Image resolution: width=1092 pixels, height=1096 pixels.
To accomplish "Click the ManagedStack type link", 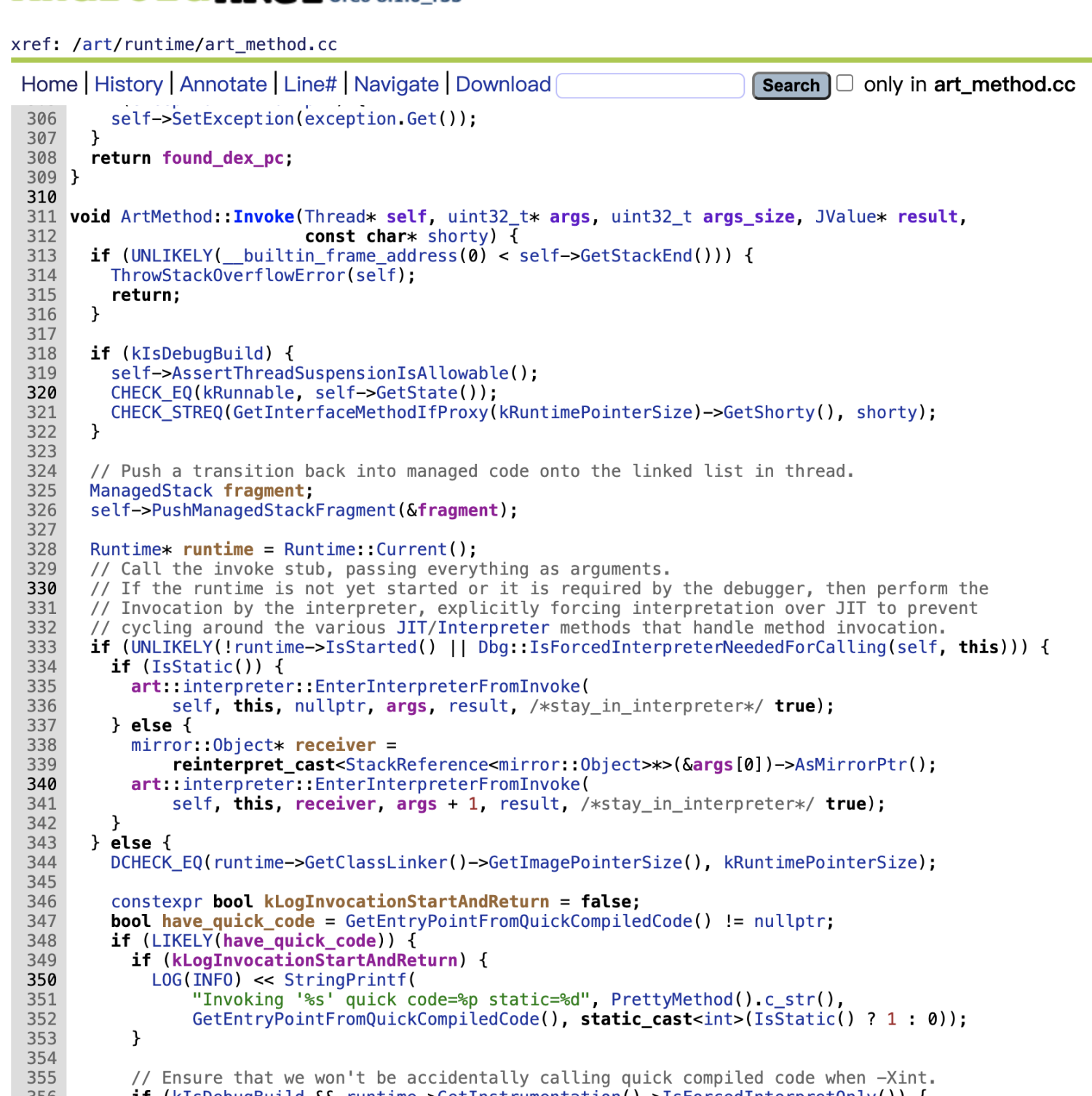I will (151, 491).
